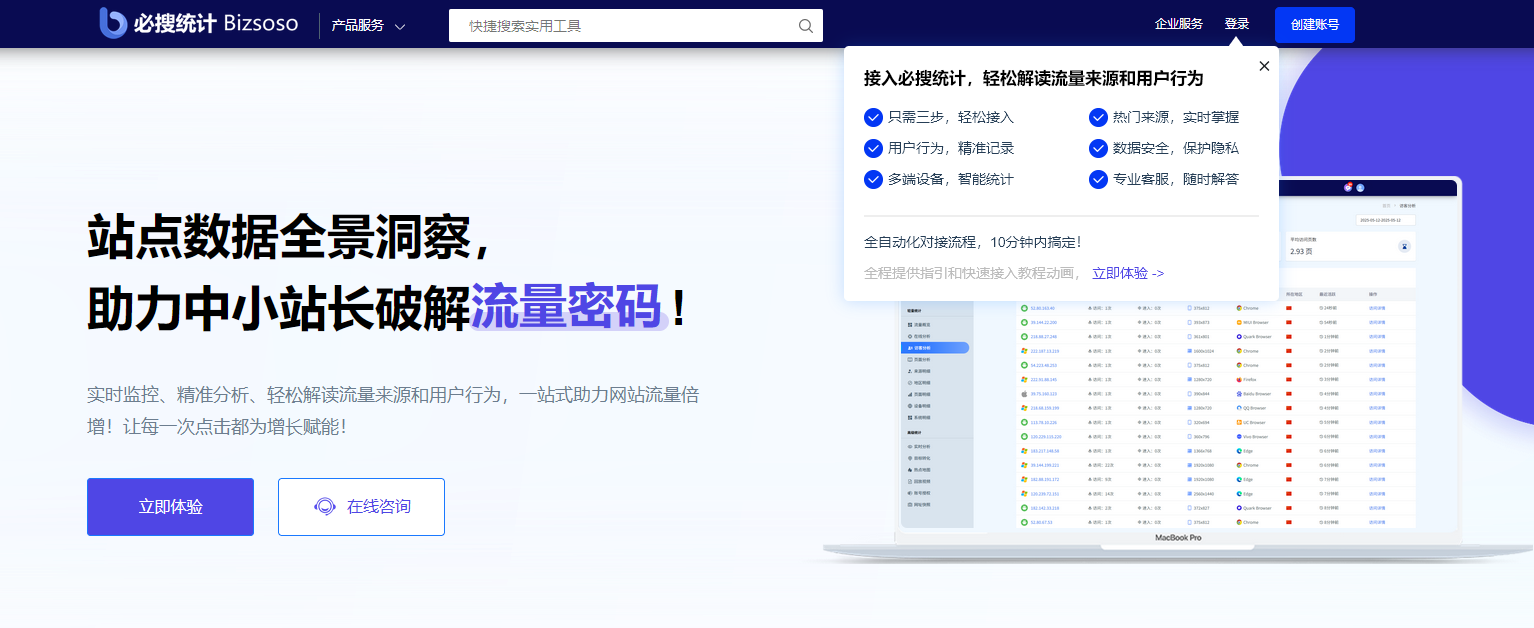Click check icon beside 热门来源，实时掌握
Screen dimensions: 1534x628
pos(1098,117)
